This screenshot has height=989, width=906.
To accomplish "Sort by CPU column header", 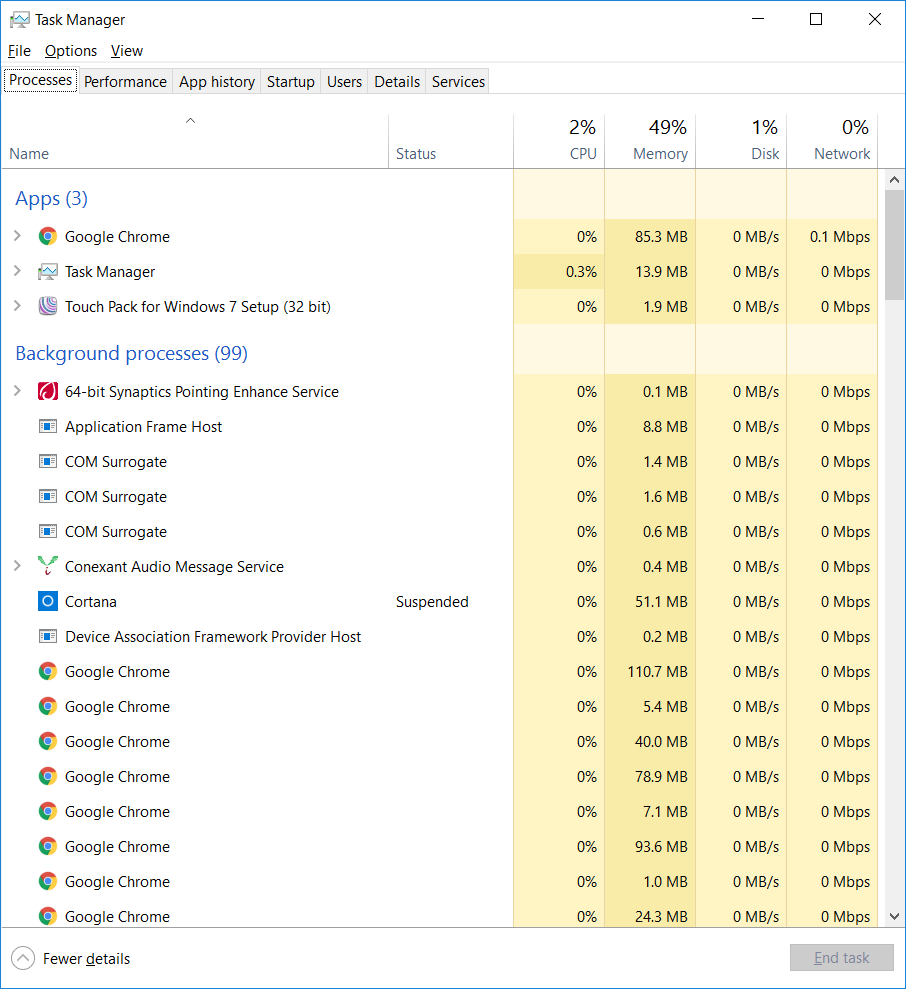I will [x=559, y=141].
